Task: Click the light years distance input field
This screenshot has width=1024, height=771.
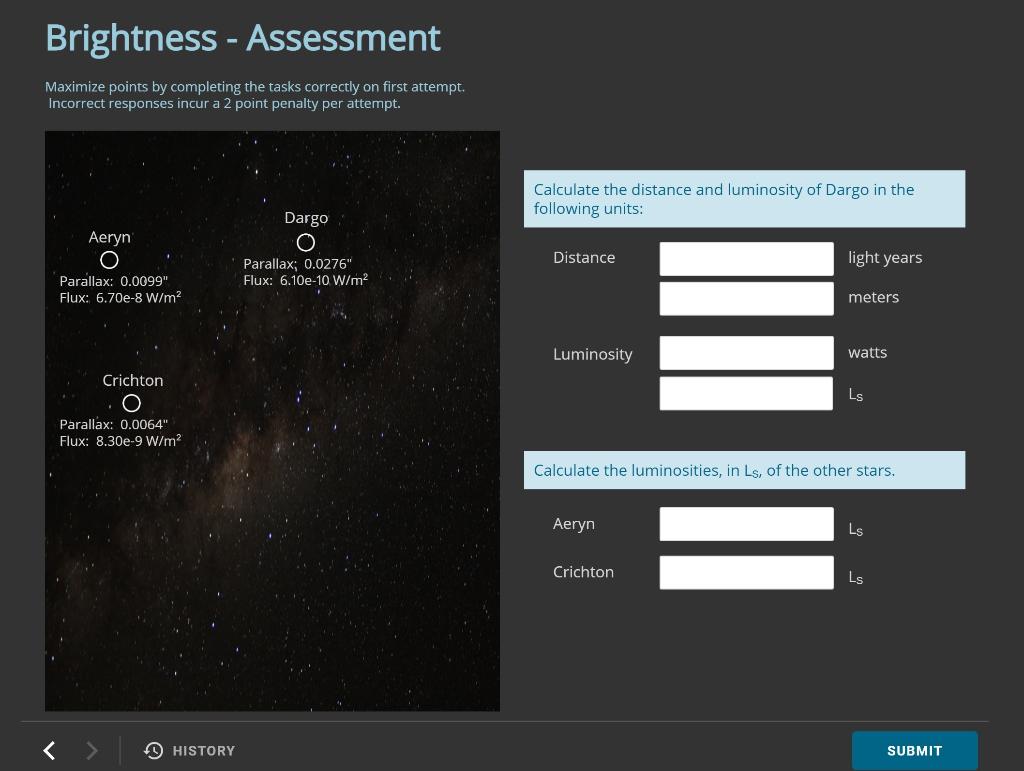Action: [x=746, y=257]
